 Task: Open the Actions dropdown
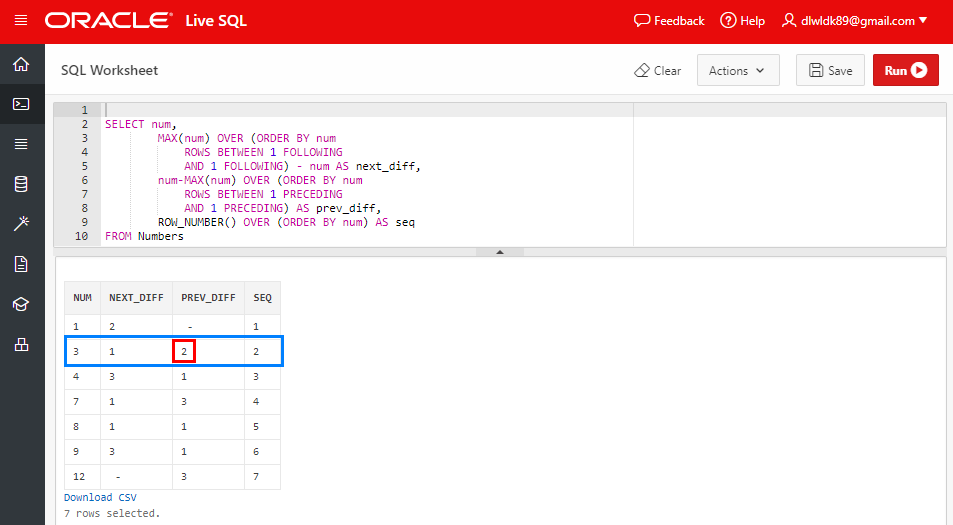[738, 70]
